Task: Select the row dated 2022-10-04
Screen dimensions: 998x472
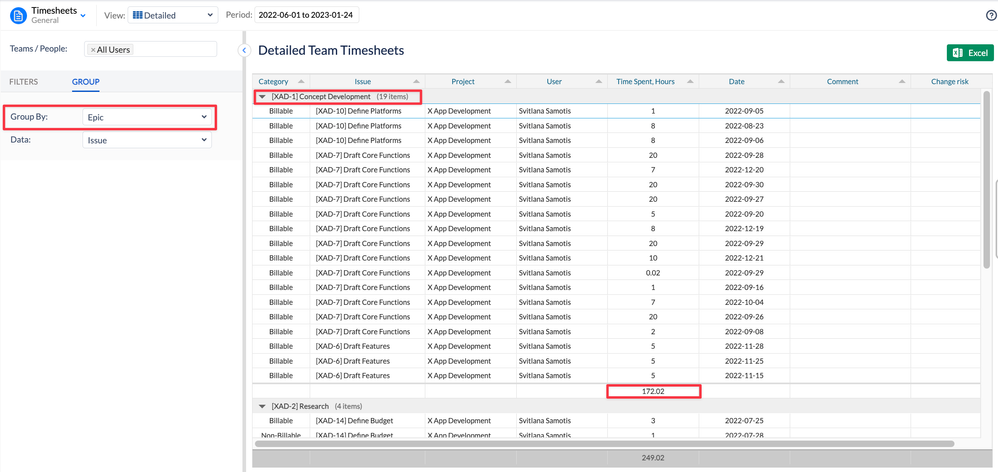Action: [616, 302]
